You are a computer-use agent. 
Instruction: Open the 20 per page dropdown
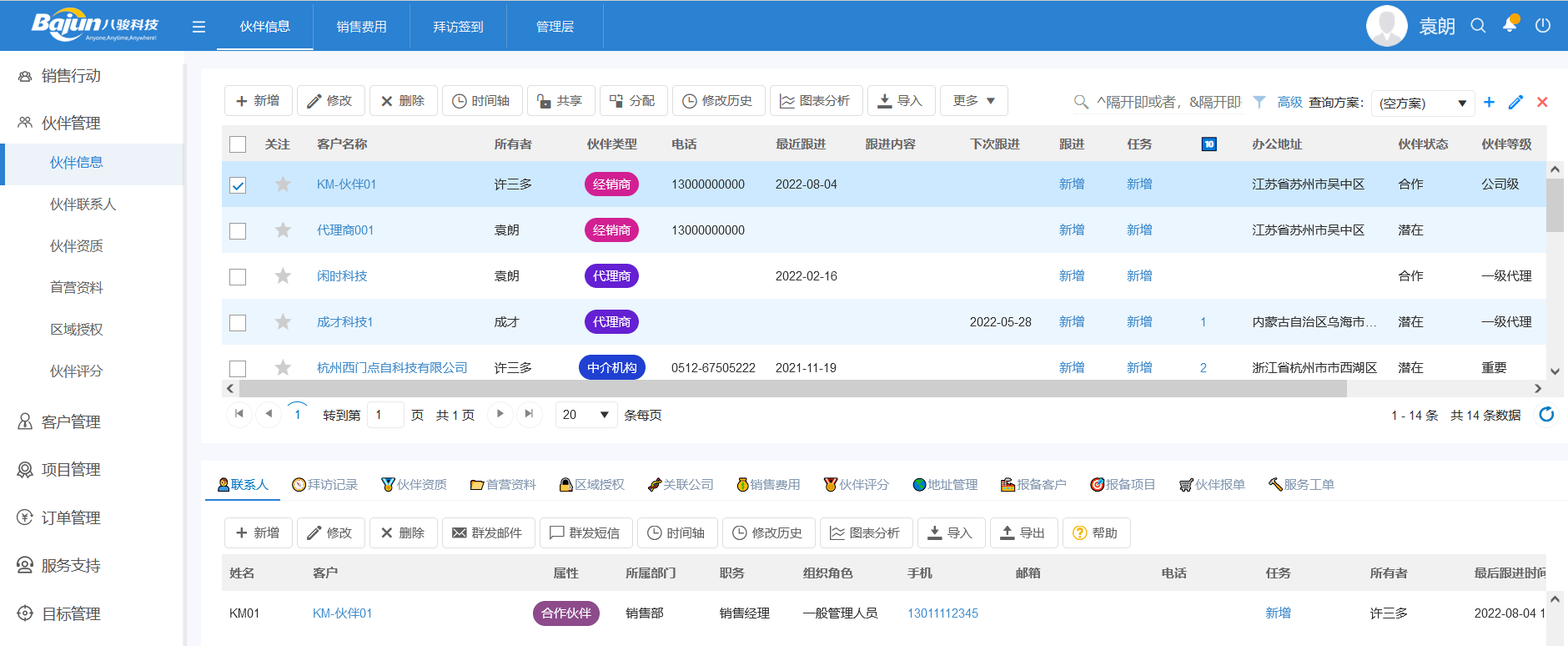point(585,415)
